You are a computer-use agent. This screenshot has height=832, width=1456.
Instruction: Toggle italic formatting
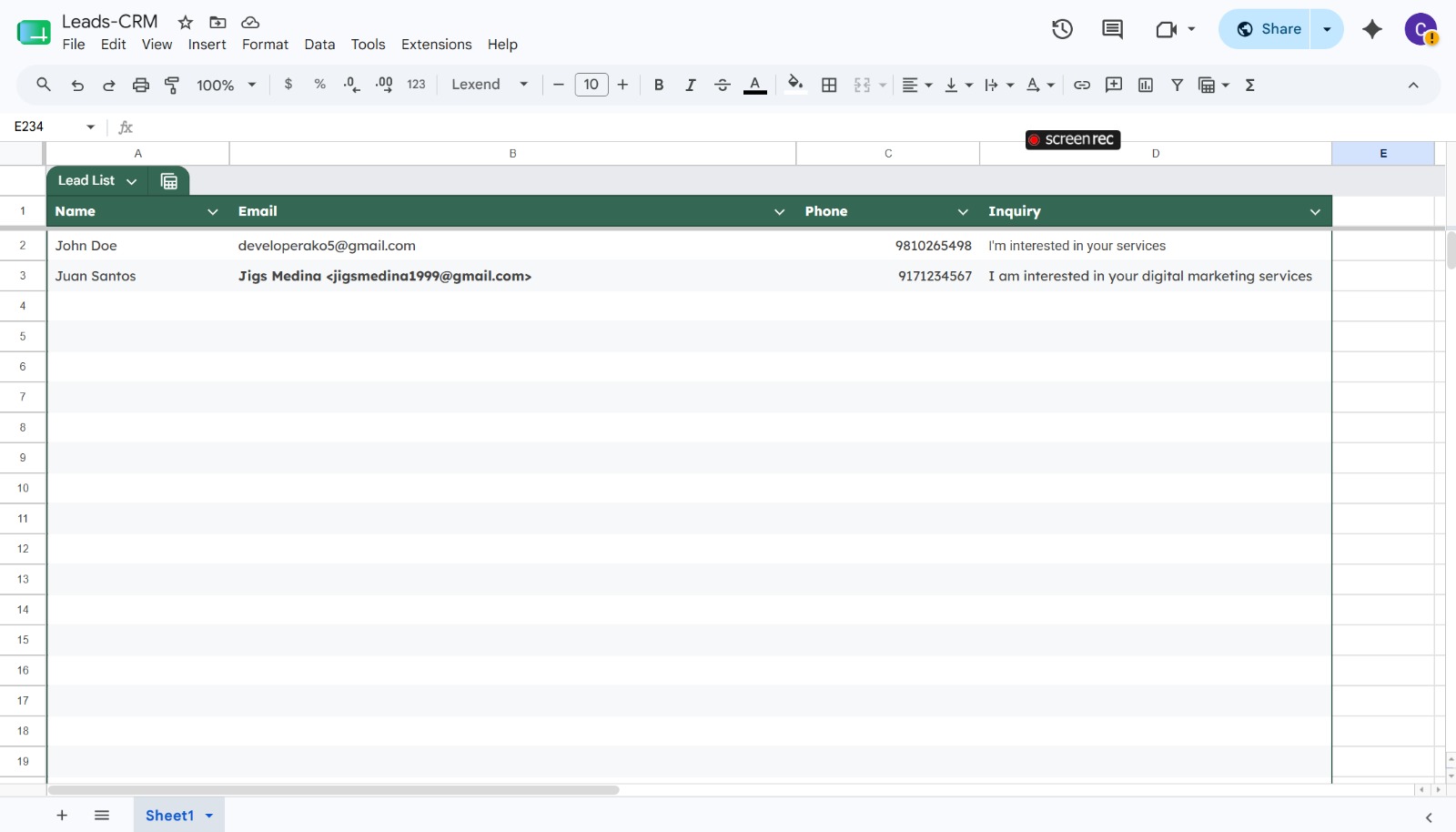[x=691, y=85]
